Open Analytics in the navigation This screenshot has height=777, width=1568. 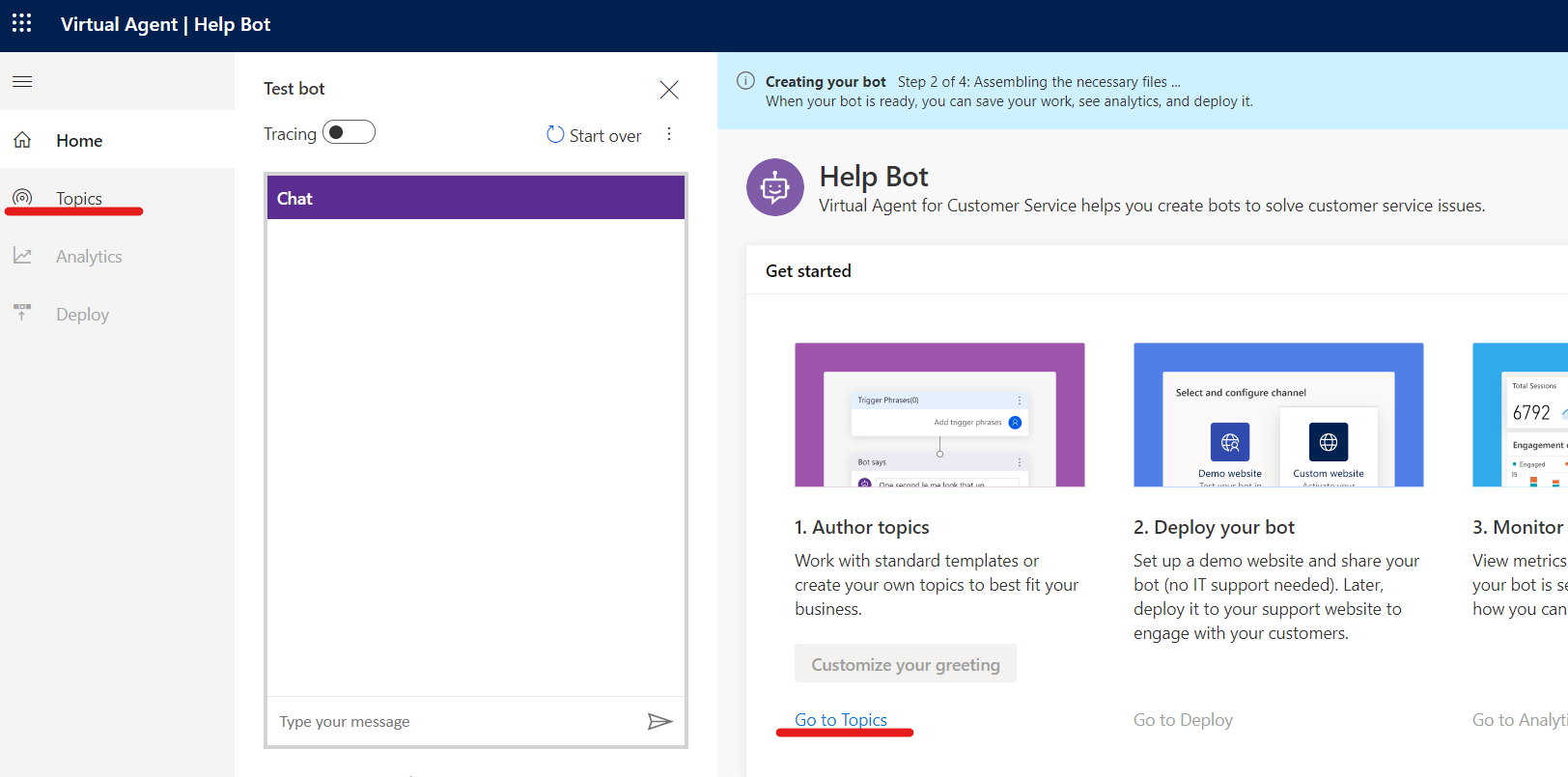(x=117, y=256)
